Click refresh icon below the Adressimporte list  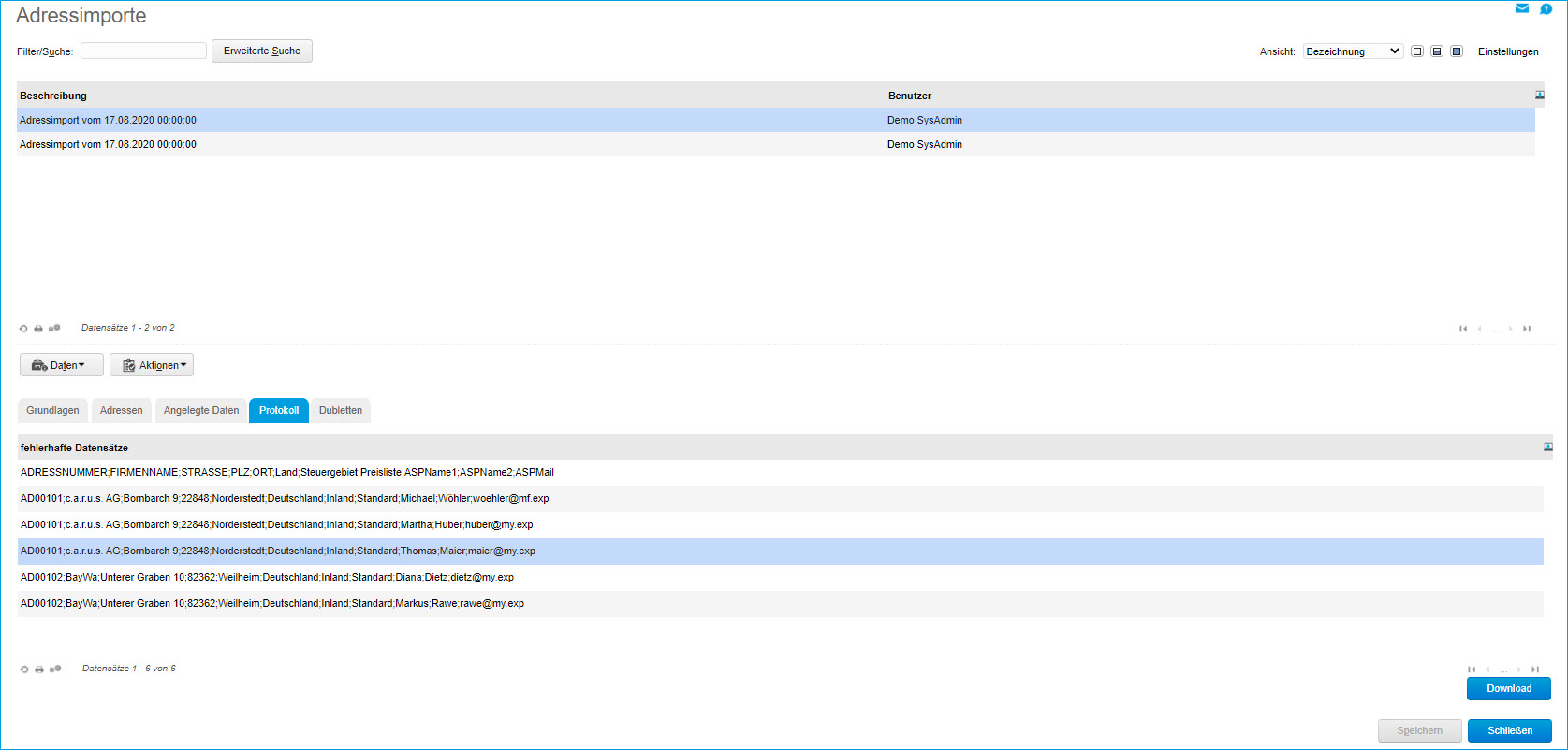point(23,329)
